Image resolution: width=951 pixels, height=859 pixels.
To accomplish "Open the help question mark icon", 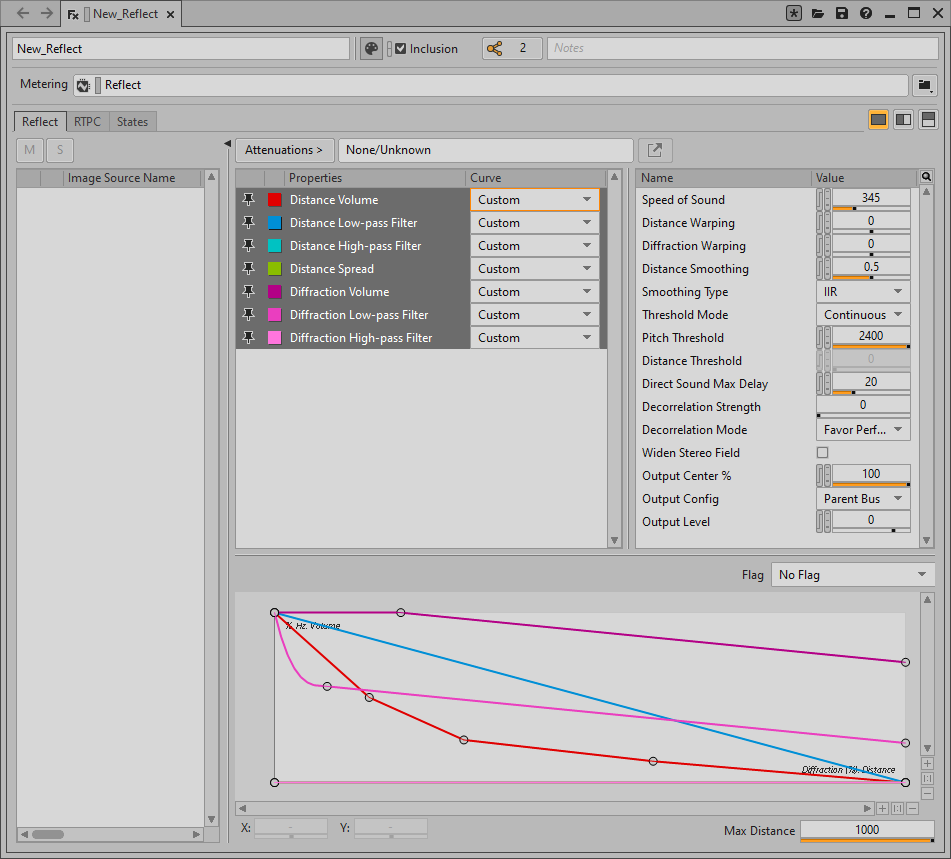I will pyautogui.click(x=866, y=14).
